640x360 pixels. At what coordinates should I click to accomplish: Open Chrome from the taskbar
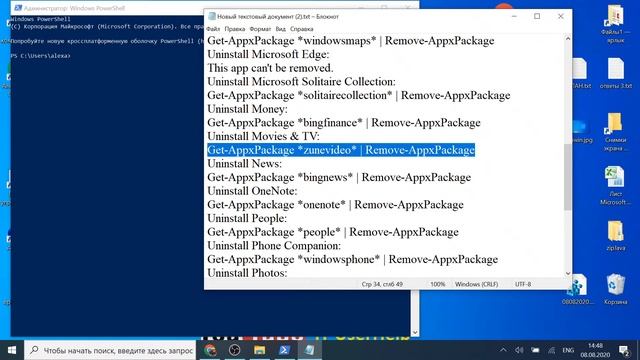[210, 350]
